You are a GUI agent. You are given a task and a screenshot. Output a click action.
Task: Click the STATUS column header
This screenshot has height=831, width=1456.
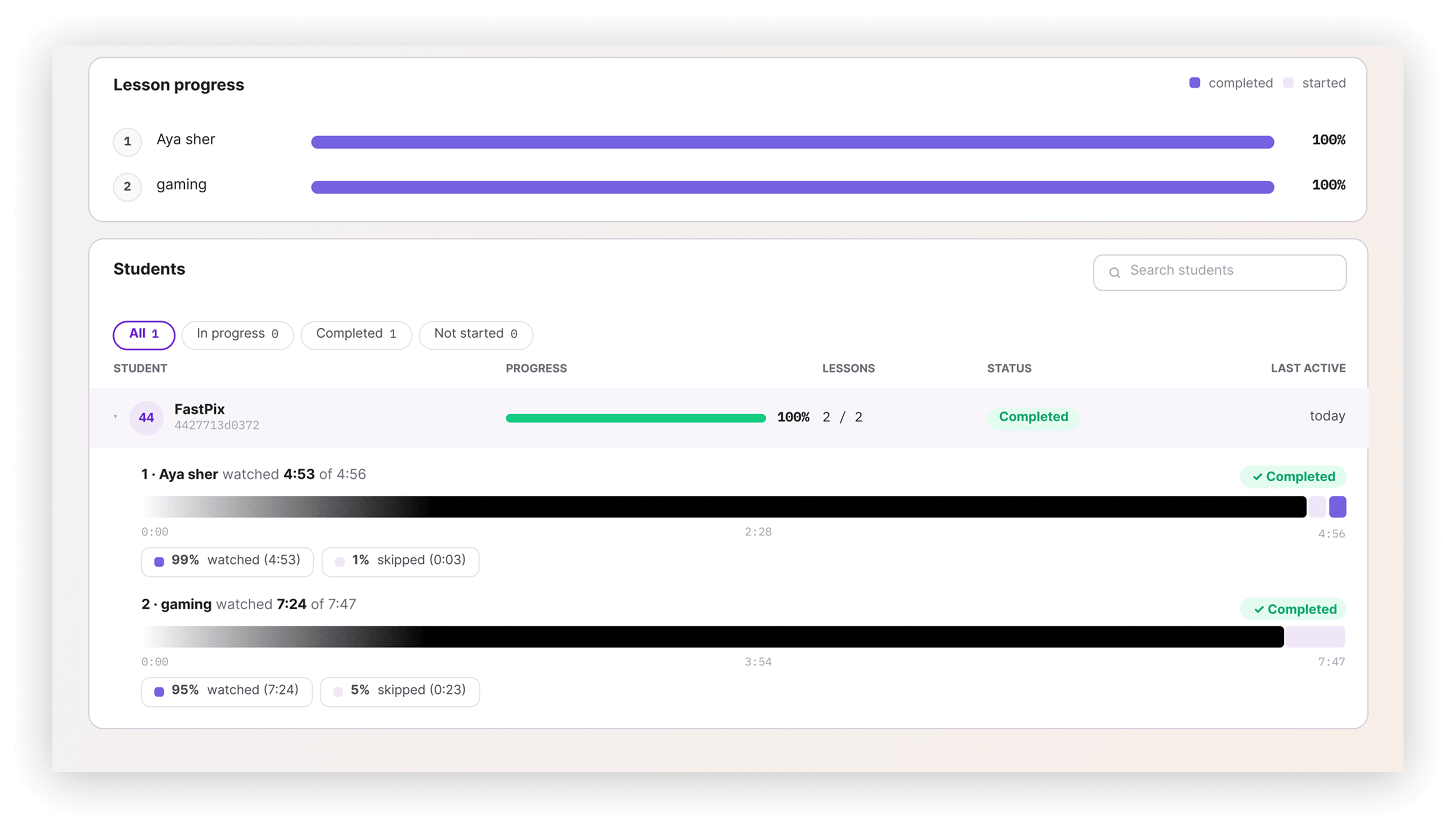tap(1009, 369)
